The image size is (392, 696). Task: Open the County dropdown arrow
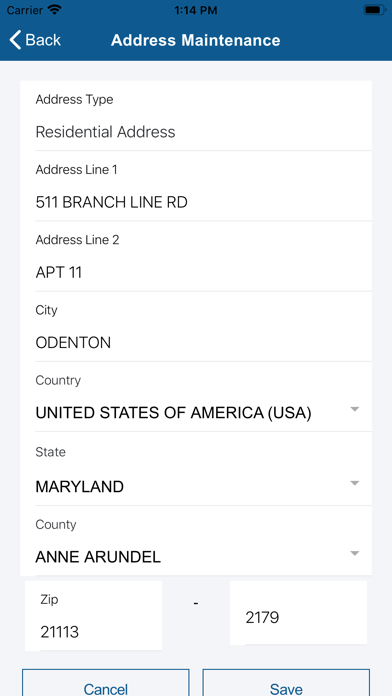pyautogui.click(x=354, y=553)
